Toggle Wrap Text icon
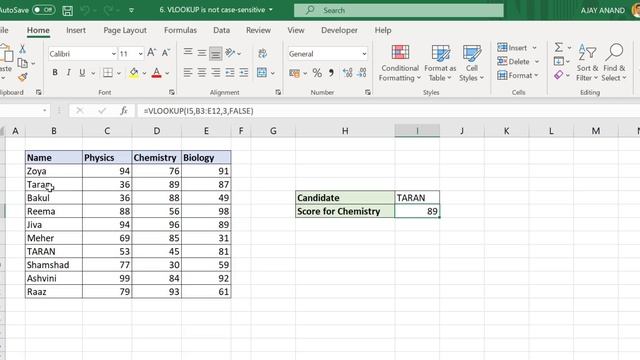The width and height of the screenshot is (640, 360). [262, 53]
